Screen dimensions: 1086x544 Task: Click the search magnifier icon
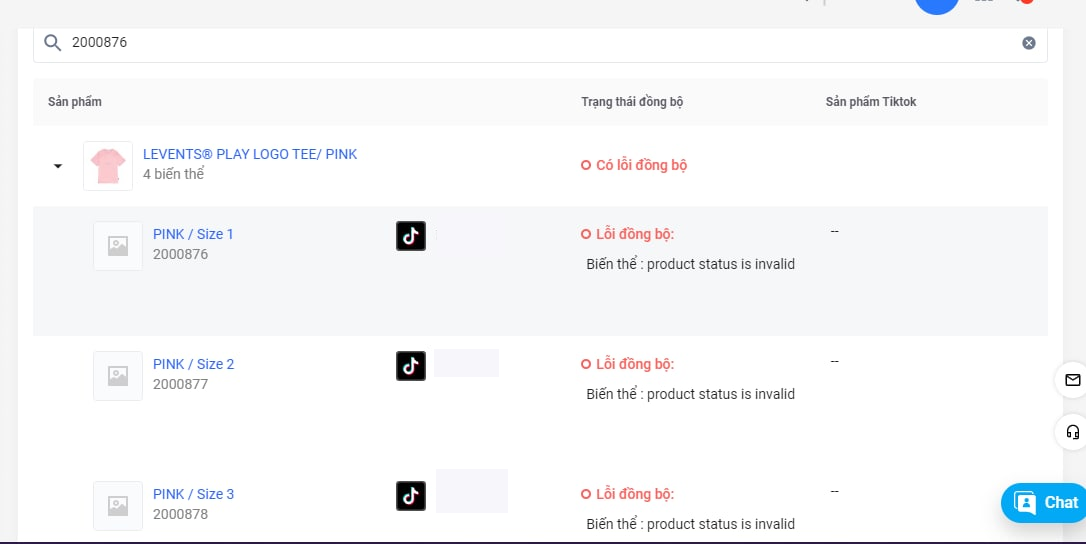pyautogui.click(x=52, y=42)
